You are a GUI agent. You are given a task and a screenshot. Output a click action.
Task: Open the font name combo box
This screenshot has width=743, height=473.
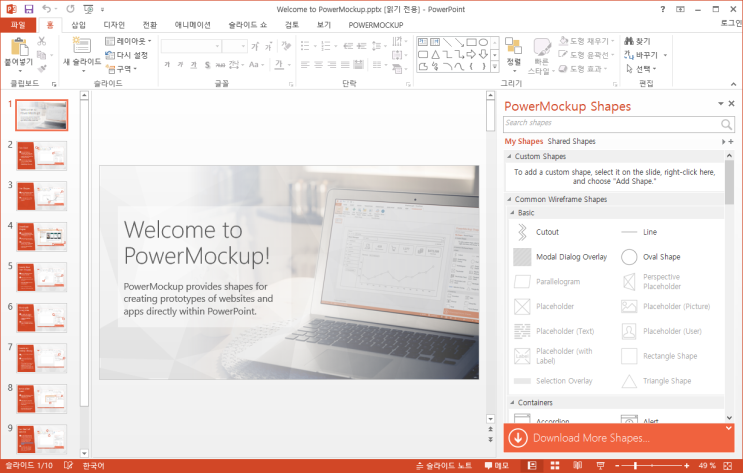pyautogui.click(x=191, y=46)
